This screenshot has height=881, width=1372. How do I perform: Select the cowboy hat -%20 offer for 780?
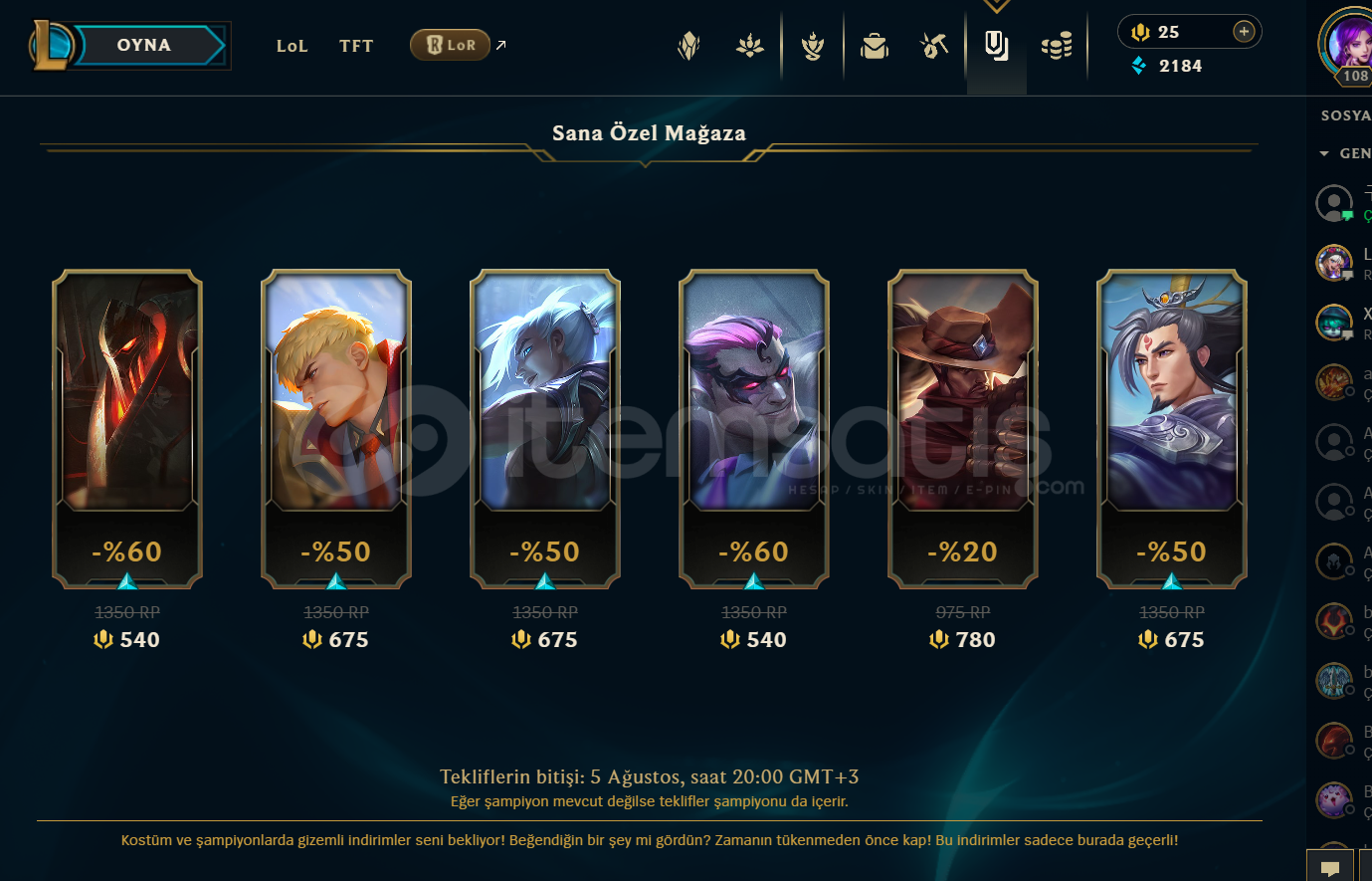tap(963, 429)
